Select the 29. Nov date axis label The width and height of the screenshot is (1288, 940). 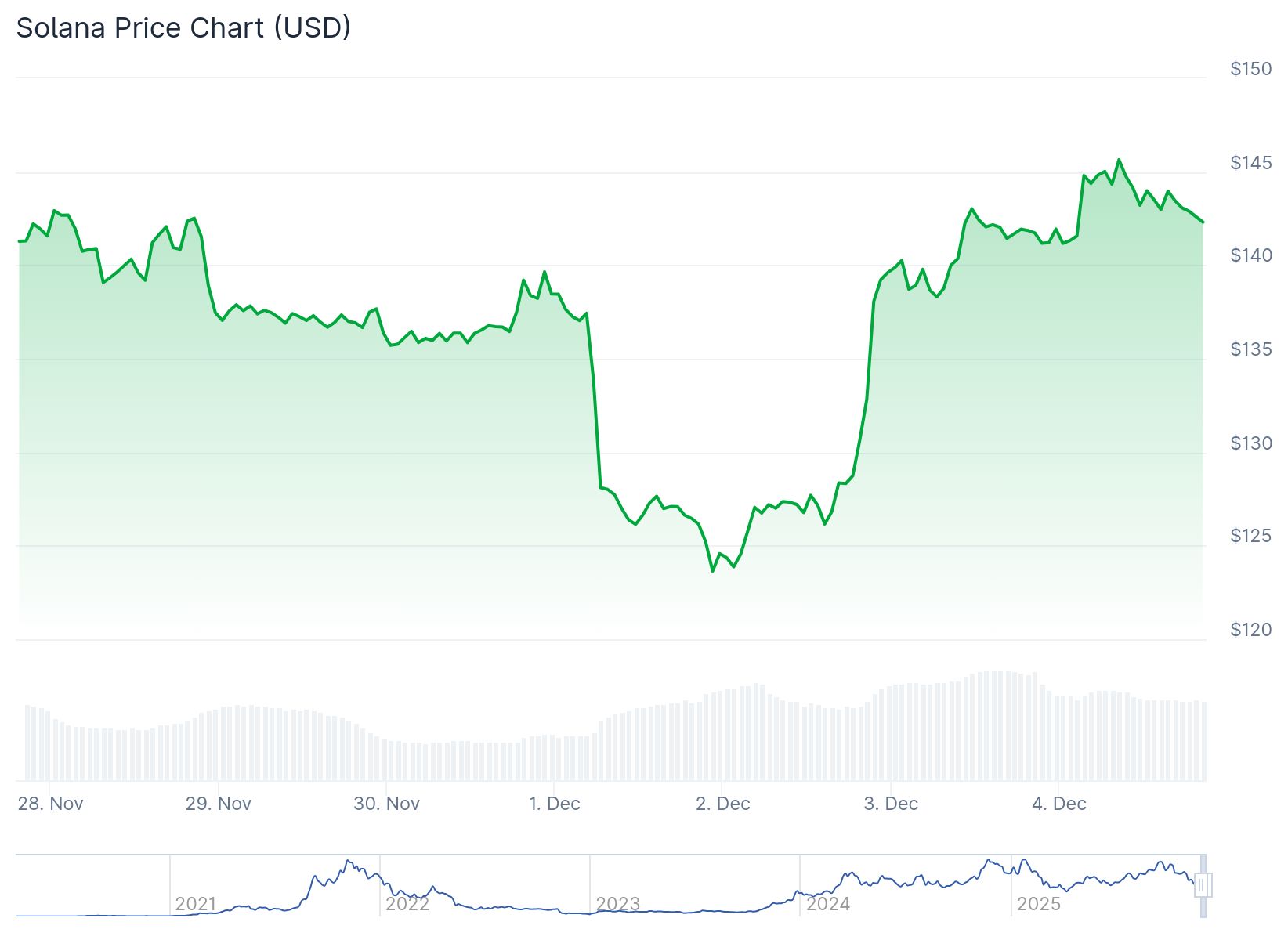pyautogui.click(x=219, y=804)
